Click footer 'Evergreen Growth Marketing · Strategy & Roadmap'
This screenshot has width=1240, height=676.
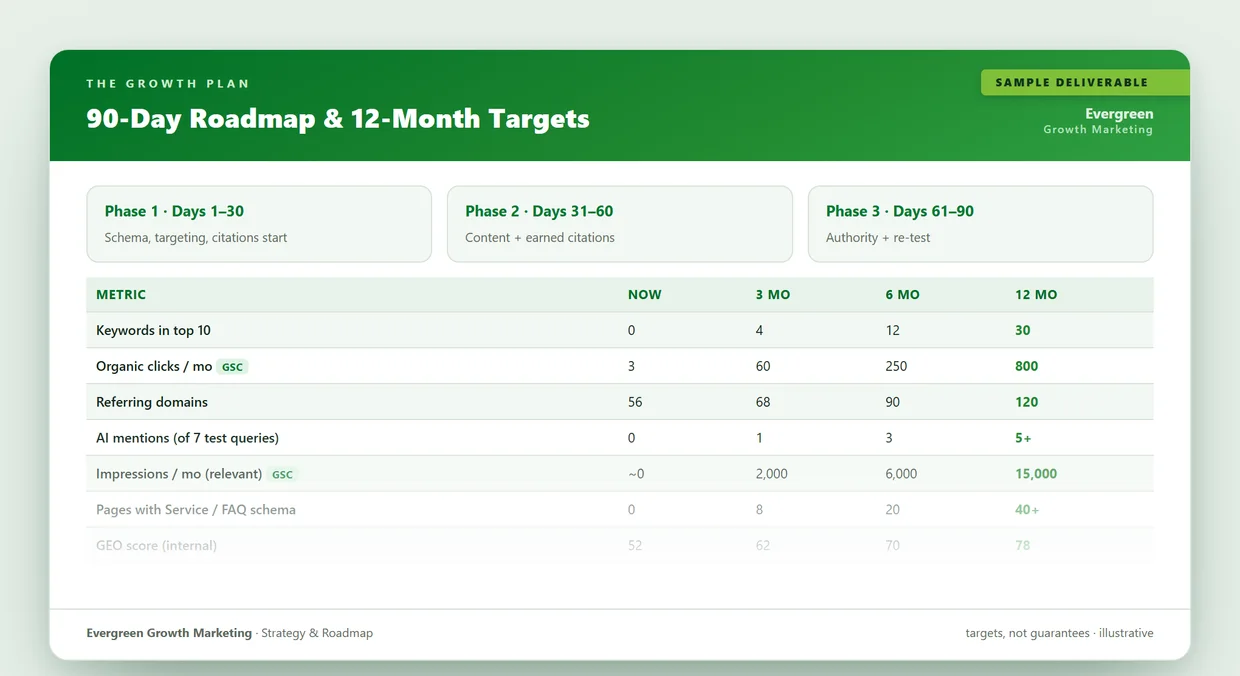[230, 634]
